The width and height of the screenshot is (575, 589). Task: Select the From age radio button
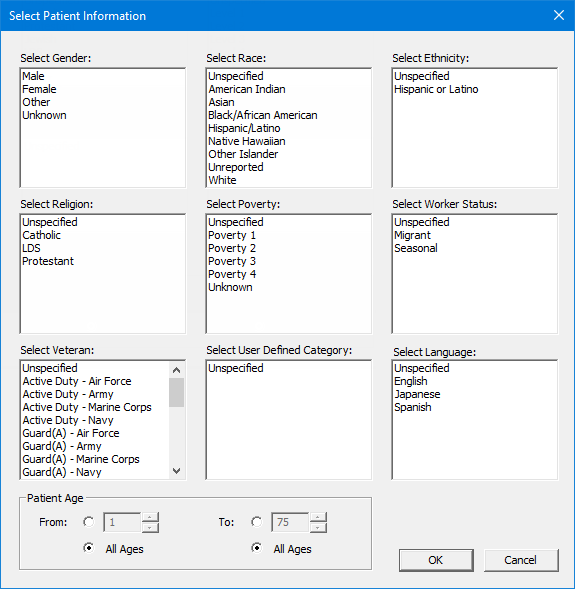click(89, 522)
